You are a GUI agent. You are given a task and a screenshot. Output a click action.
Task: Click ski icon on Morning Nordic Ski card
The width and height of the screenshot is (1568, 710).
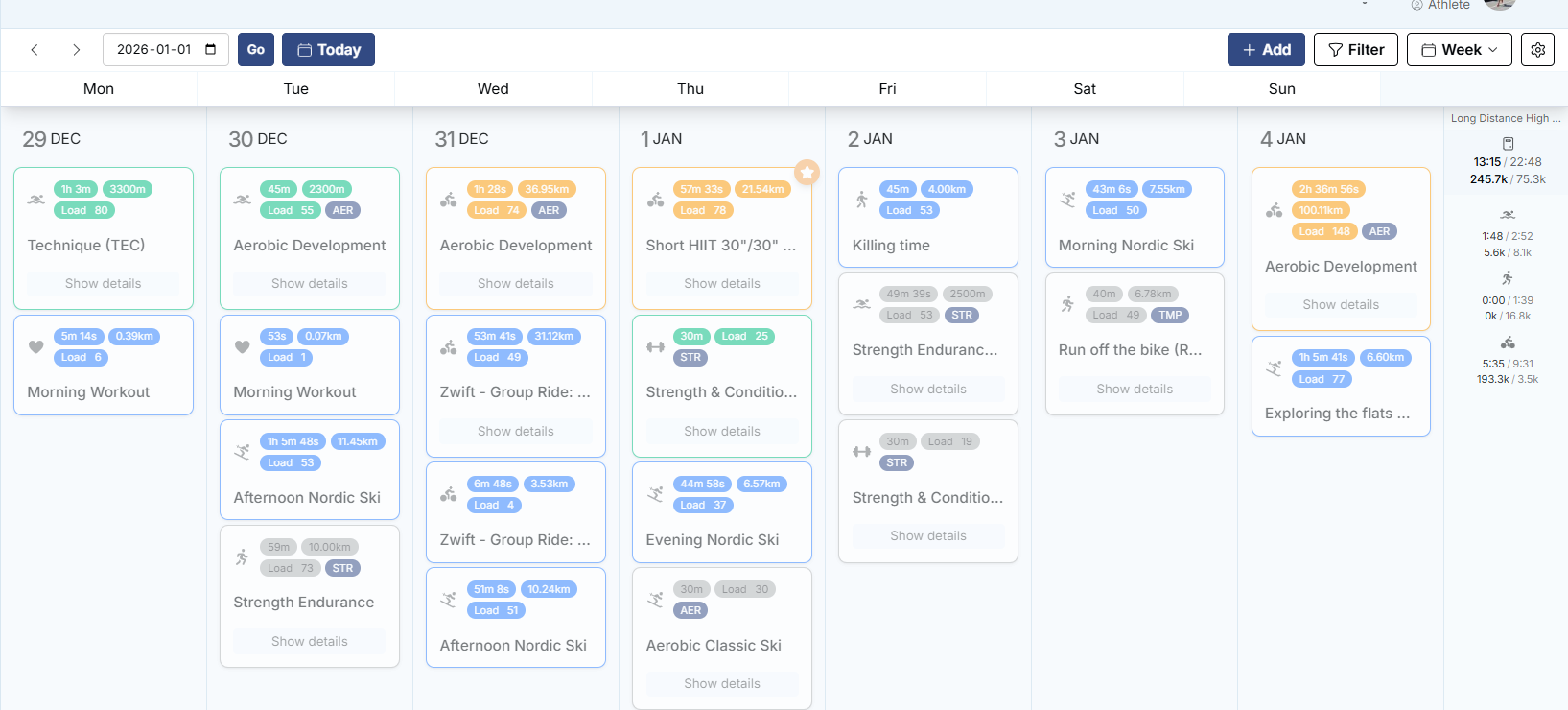pos(1067,200)
